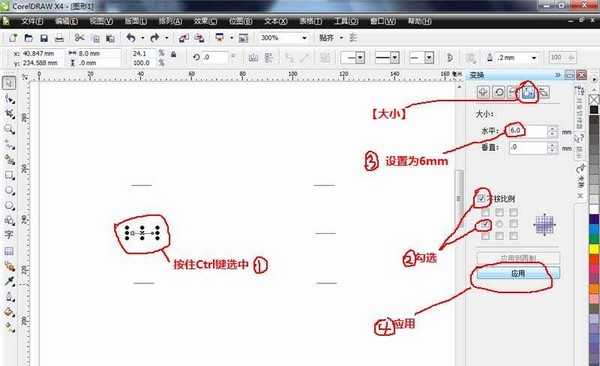Toggle the checked middle-left anchor checkbox
600x366 pixels.
tap(485, 224)
